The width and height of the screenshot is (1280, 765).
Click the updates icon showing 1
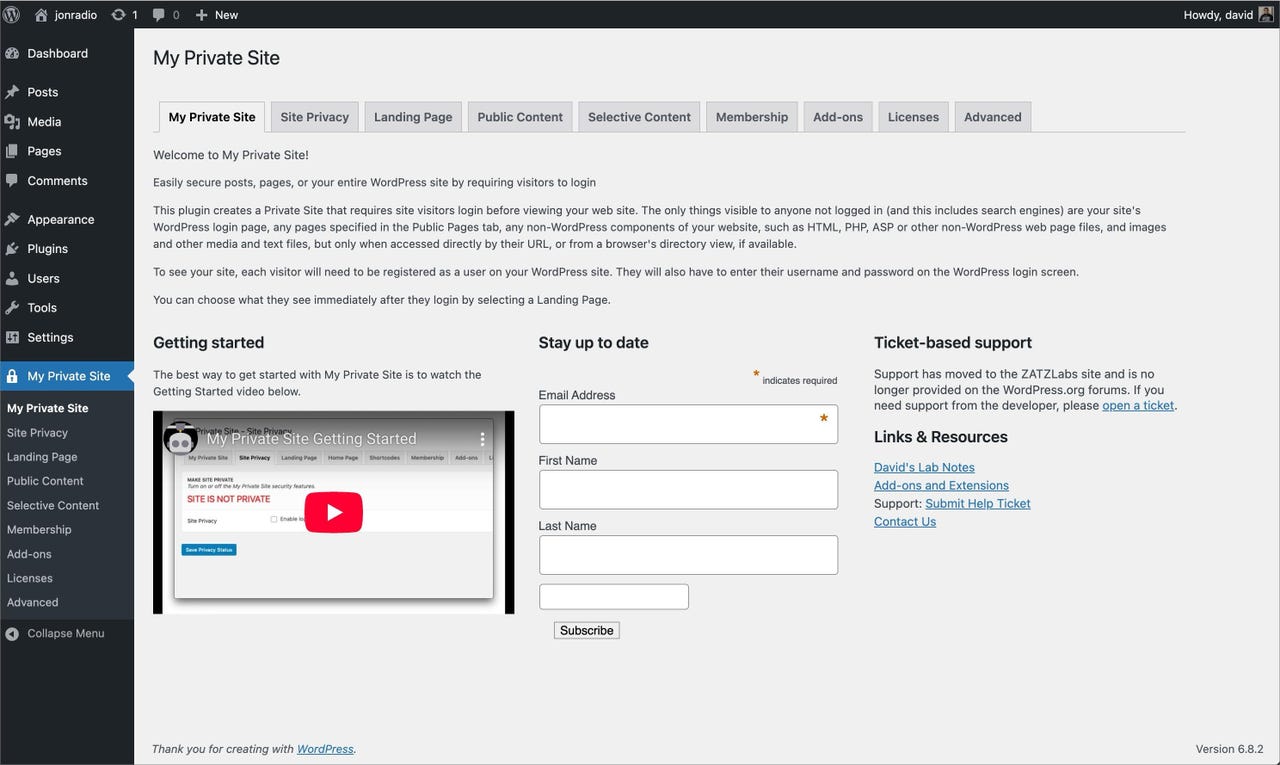point(119,15)
